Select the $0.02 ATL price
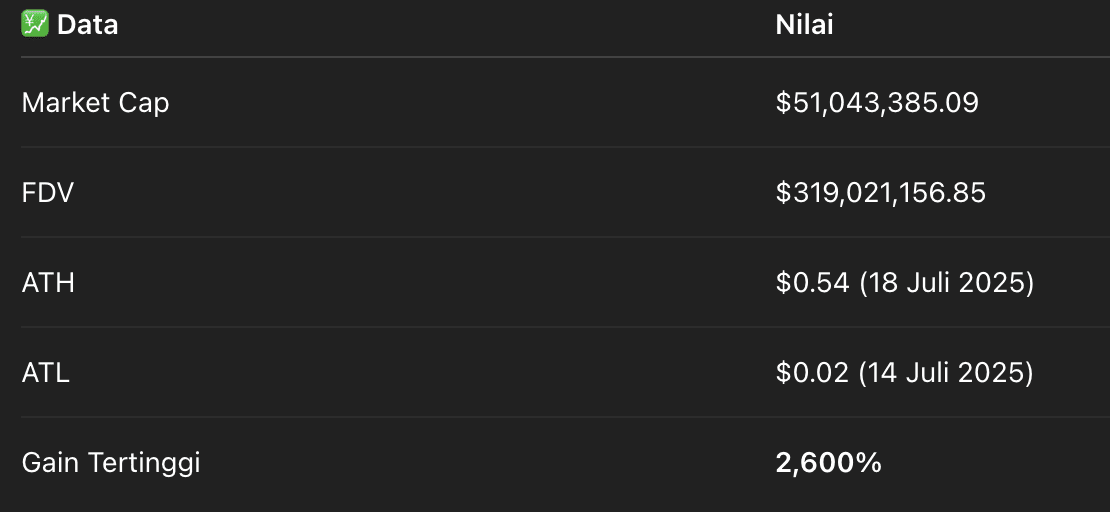Image resolution: width=1110 pixels, height=512 pixels. (x=812, y=372)
